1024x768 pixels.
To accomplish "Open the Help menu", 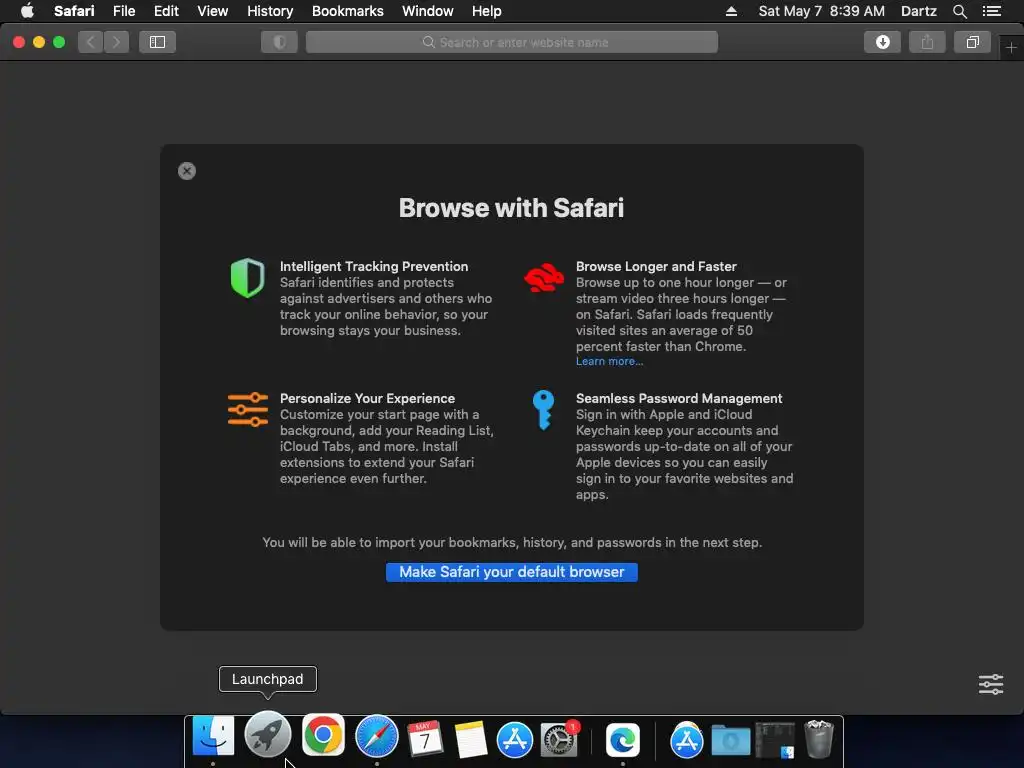I will coord(487,11).
